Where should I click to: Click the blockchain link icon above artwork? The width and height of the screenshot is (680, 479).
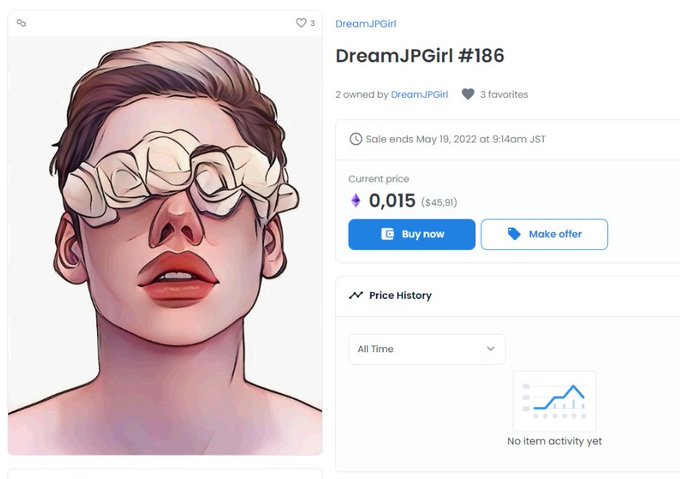[x=21, y=23]
